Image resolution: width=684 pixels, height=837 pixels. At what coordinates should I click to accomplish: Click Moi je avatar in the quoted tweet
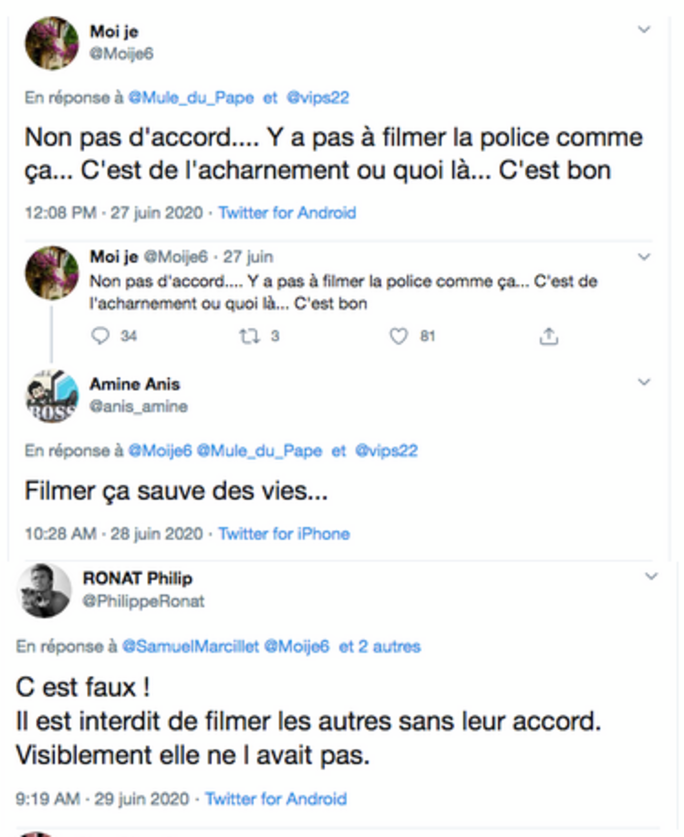coord(51,272)
